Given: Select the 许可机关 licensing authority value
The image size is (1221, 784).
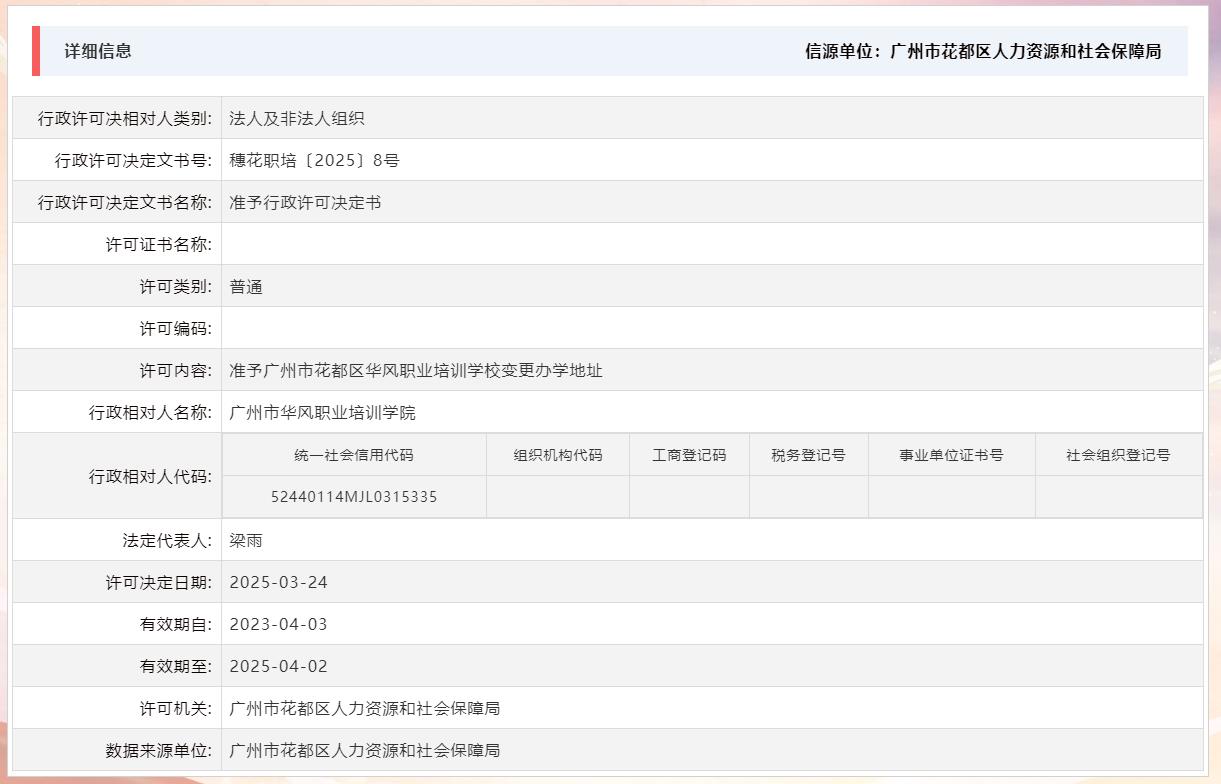Looking at the screenshot, I should [x=365, y=708].
